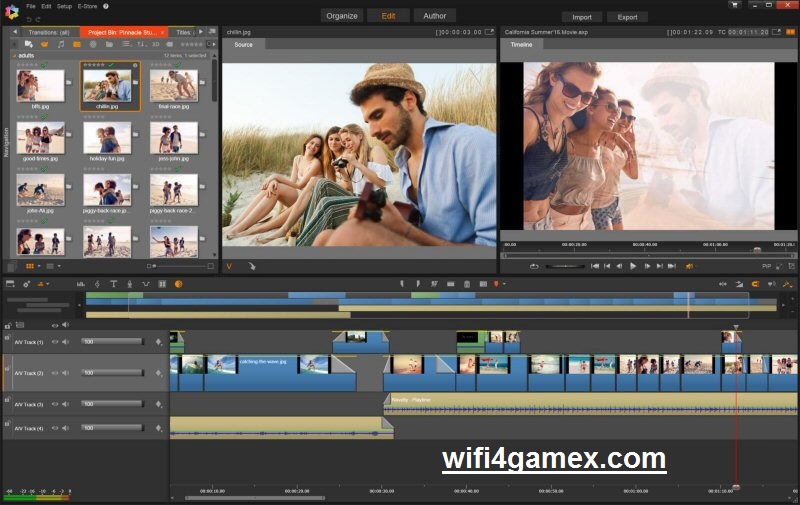Click the Import button
Screen dimensions: 800x505
582,17
